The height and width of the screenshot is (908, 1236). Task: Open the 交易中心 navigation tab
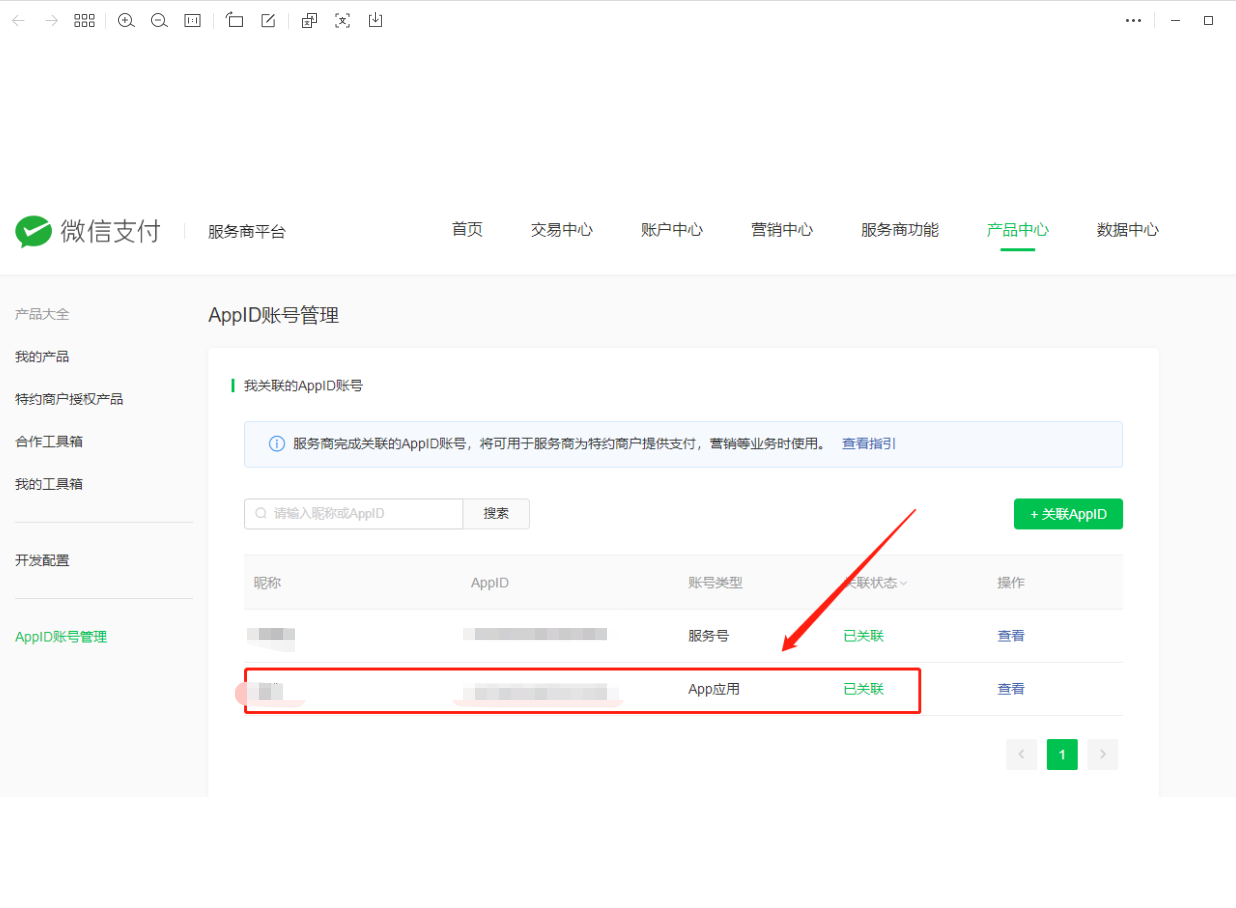click(561, 230)
